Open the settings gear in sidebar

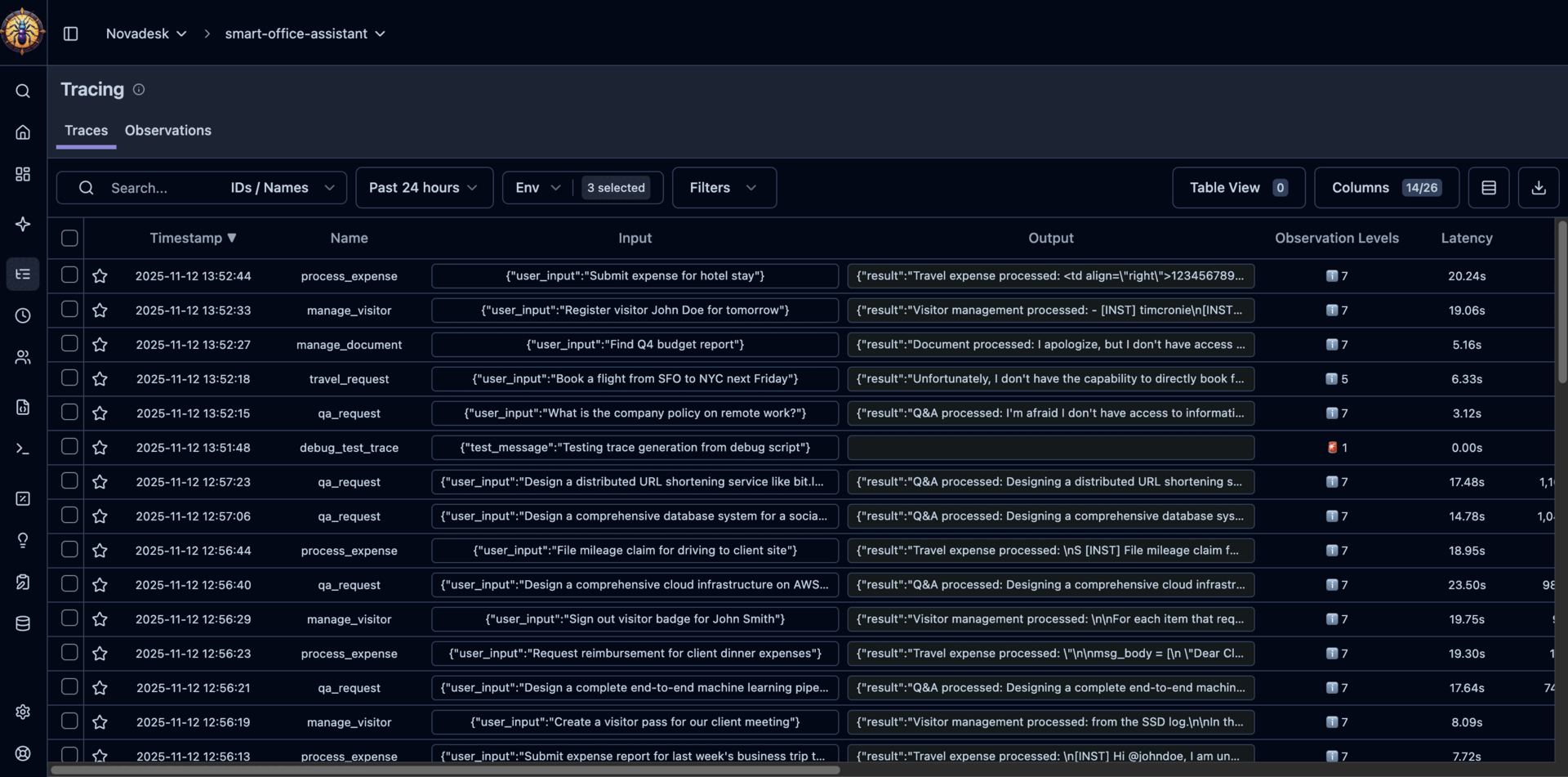(x=23, y=712)
